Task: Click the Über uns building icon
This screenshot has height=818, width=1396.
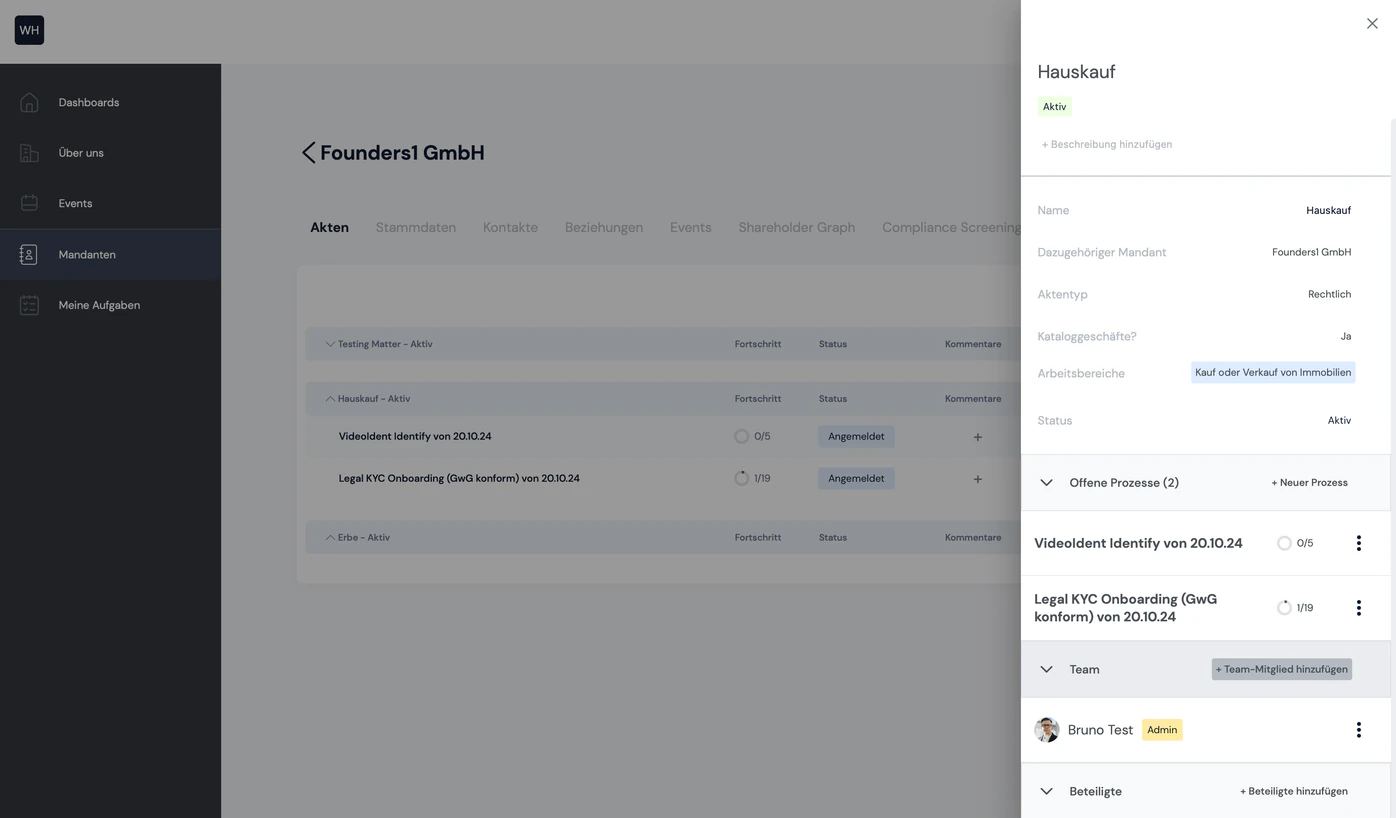Action: click(x=29, y=153)
